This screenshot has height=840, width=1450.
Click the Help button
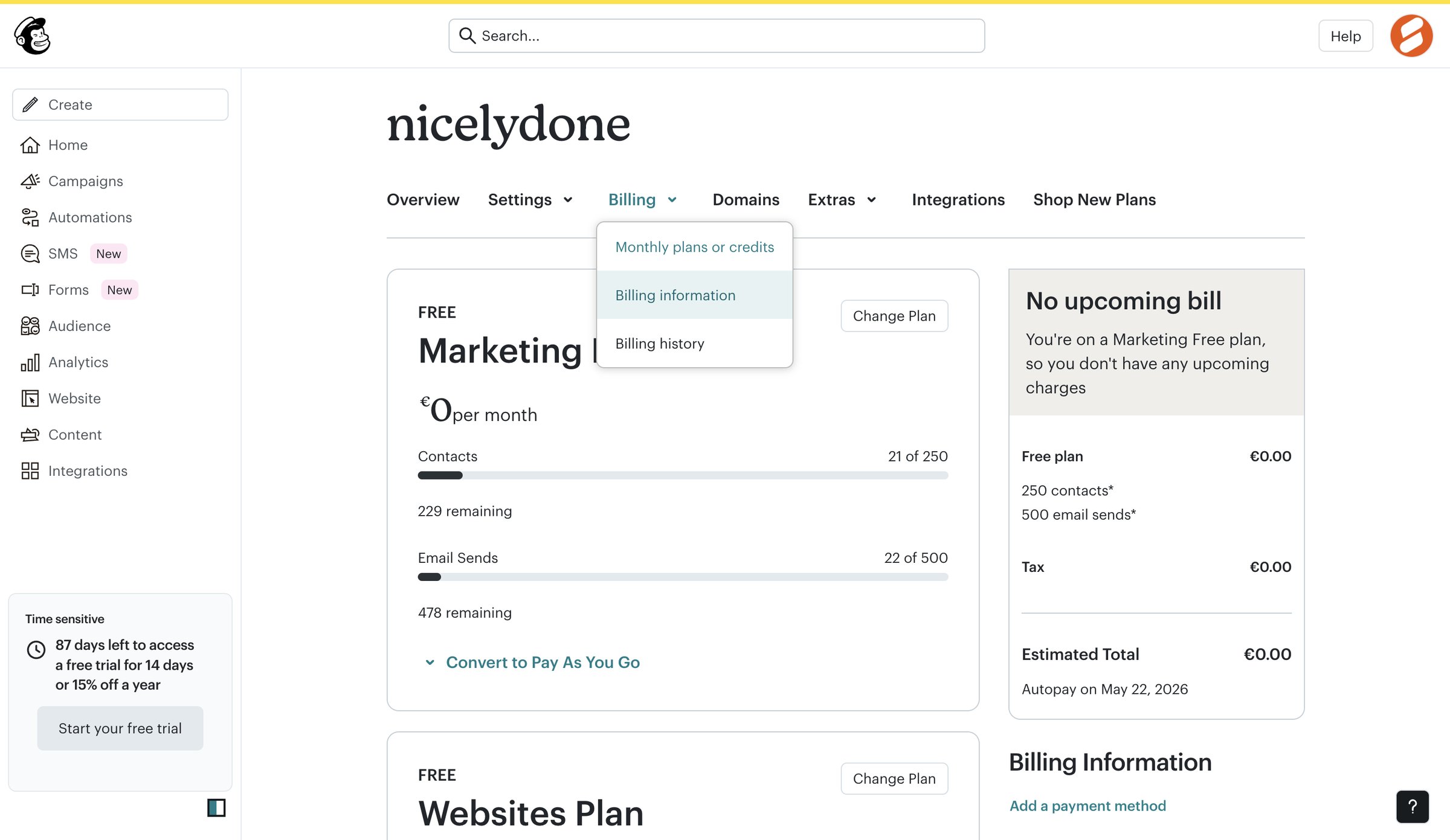click(x=1345, y=36)
